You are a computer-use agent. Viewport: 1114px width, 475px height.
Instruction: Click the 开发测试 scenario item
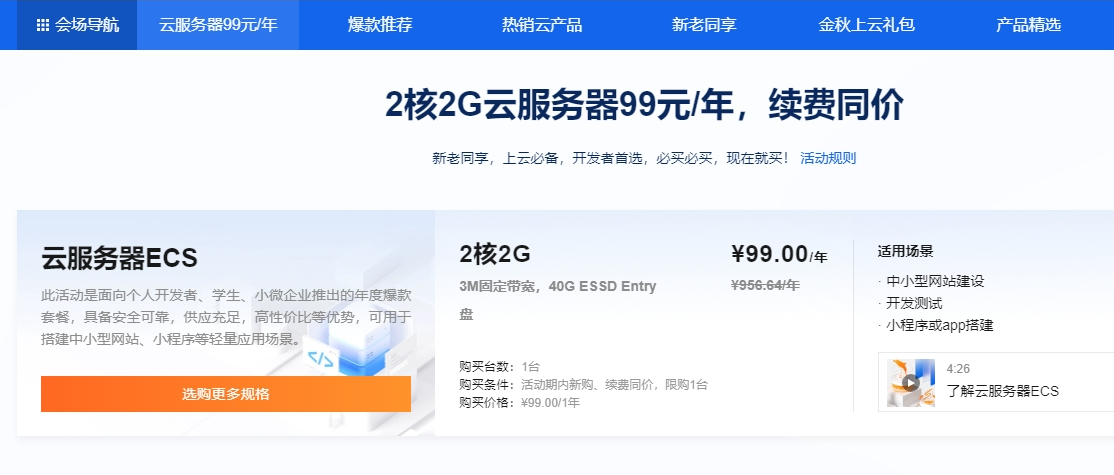(914, 303)
